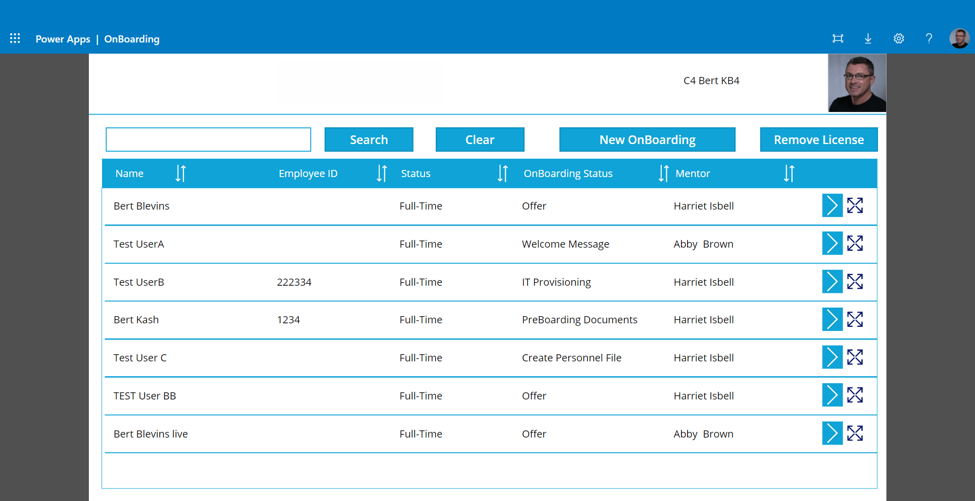Click the user profile photo thumbnail
The width and height of the screenshot is (975, 501).
pyautogui.click(x=857, y=83)
